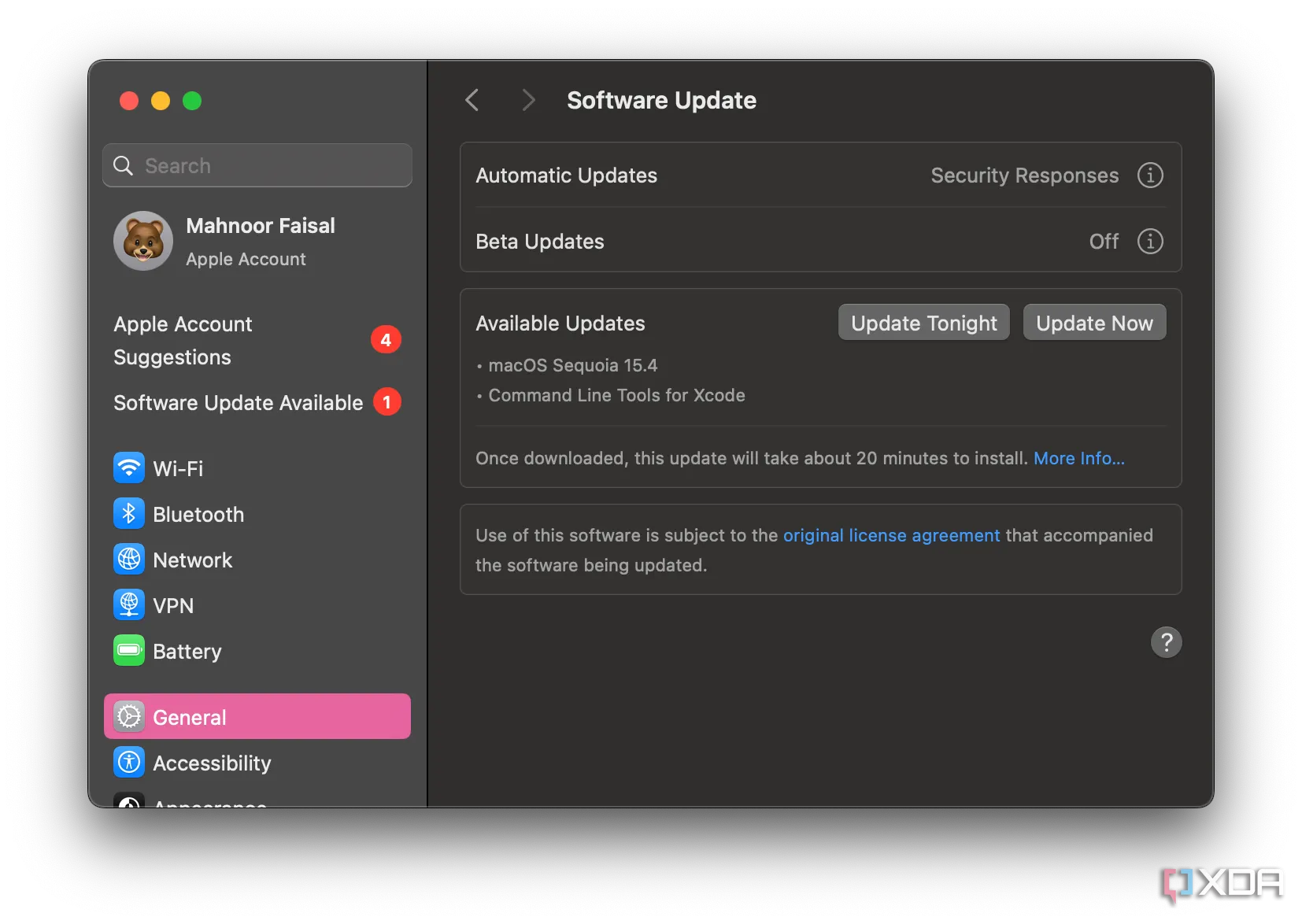Open Accessibility settings

257,763
